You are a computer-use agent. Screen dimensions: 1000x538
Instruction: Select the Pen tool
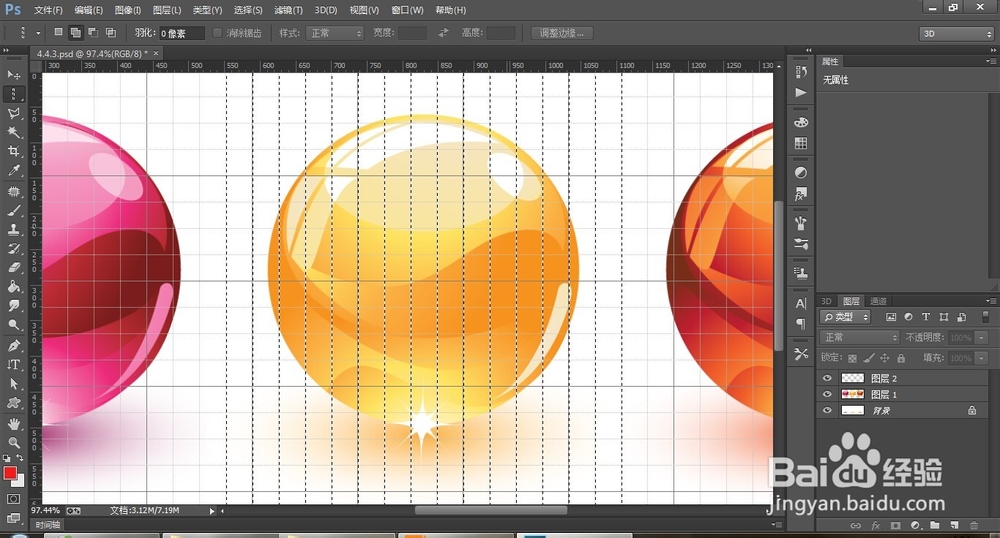coord(13,345)
